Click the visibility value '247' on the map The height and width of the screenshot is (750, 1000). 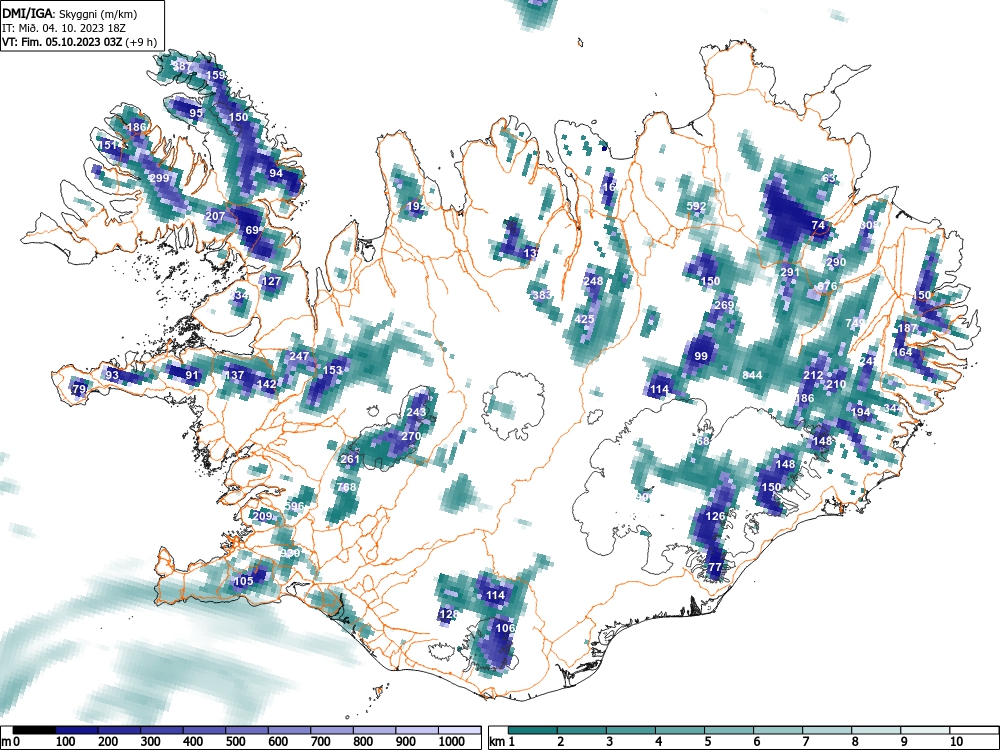(299, 356)
